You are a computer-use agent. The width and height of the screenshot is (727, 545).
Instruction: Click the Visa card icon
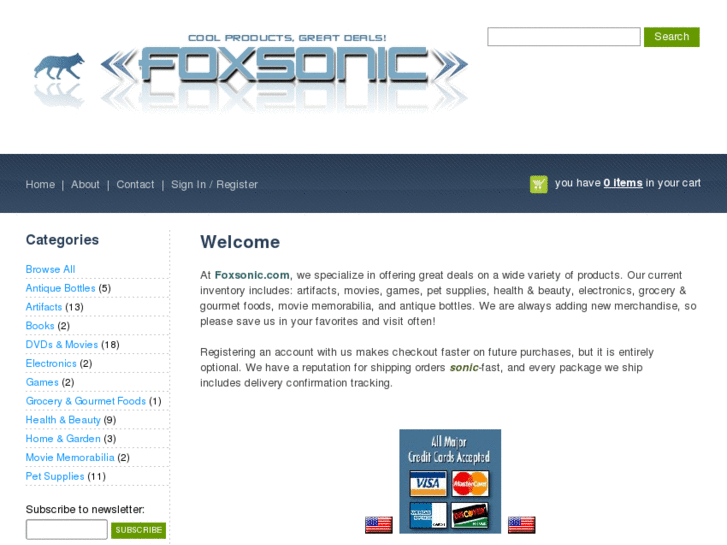(x=428, y=483)
